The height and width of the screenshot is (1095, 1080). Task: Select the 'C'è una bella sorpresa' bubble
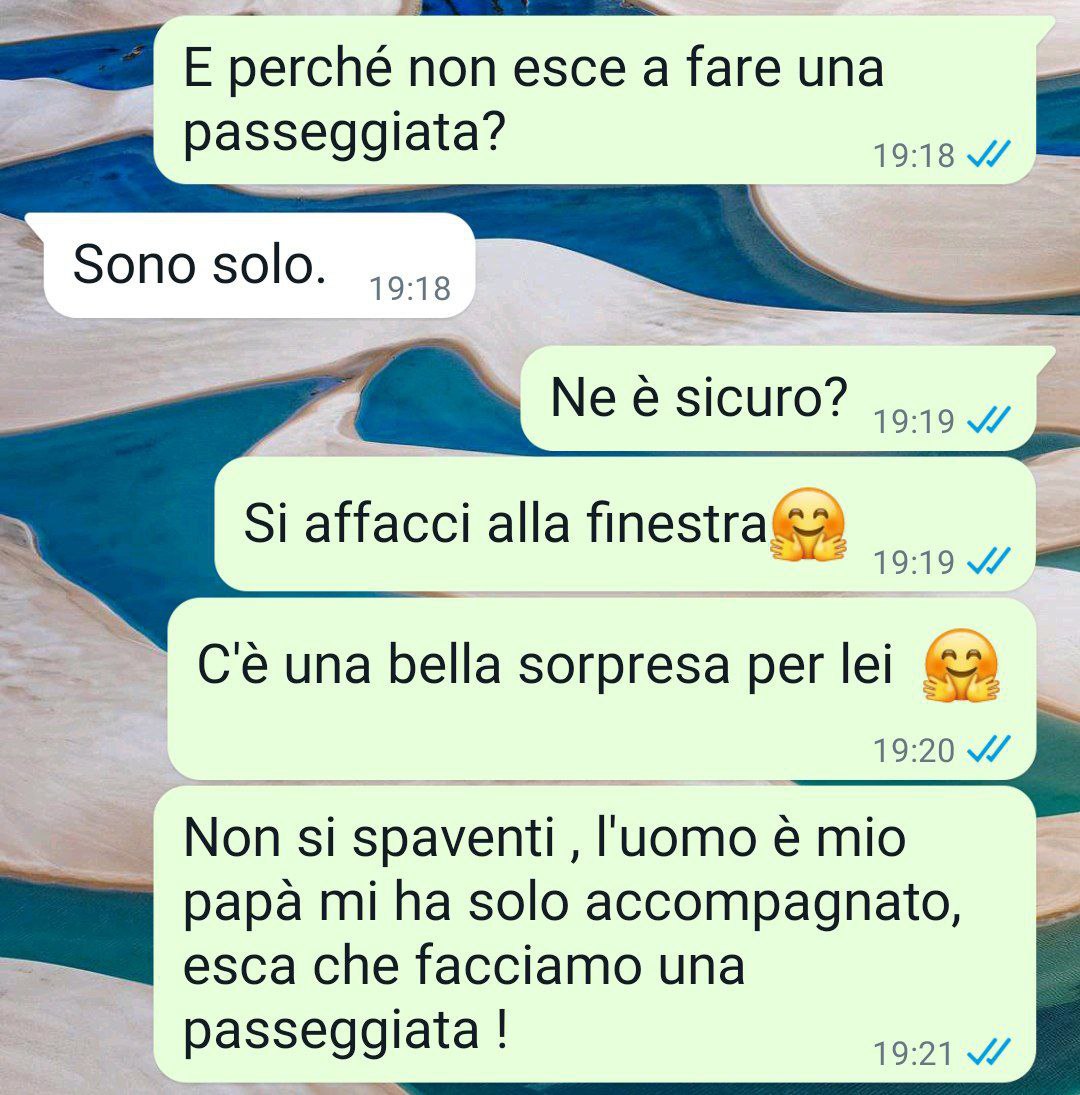[x=602, y=689]
